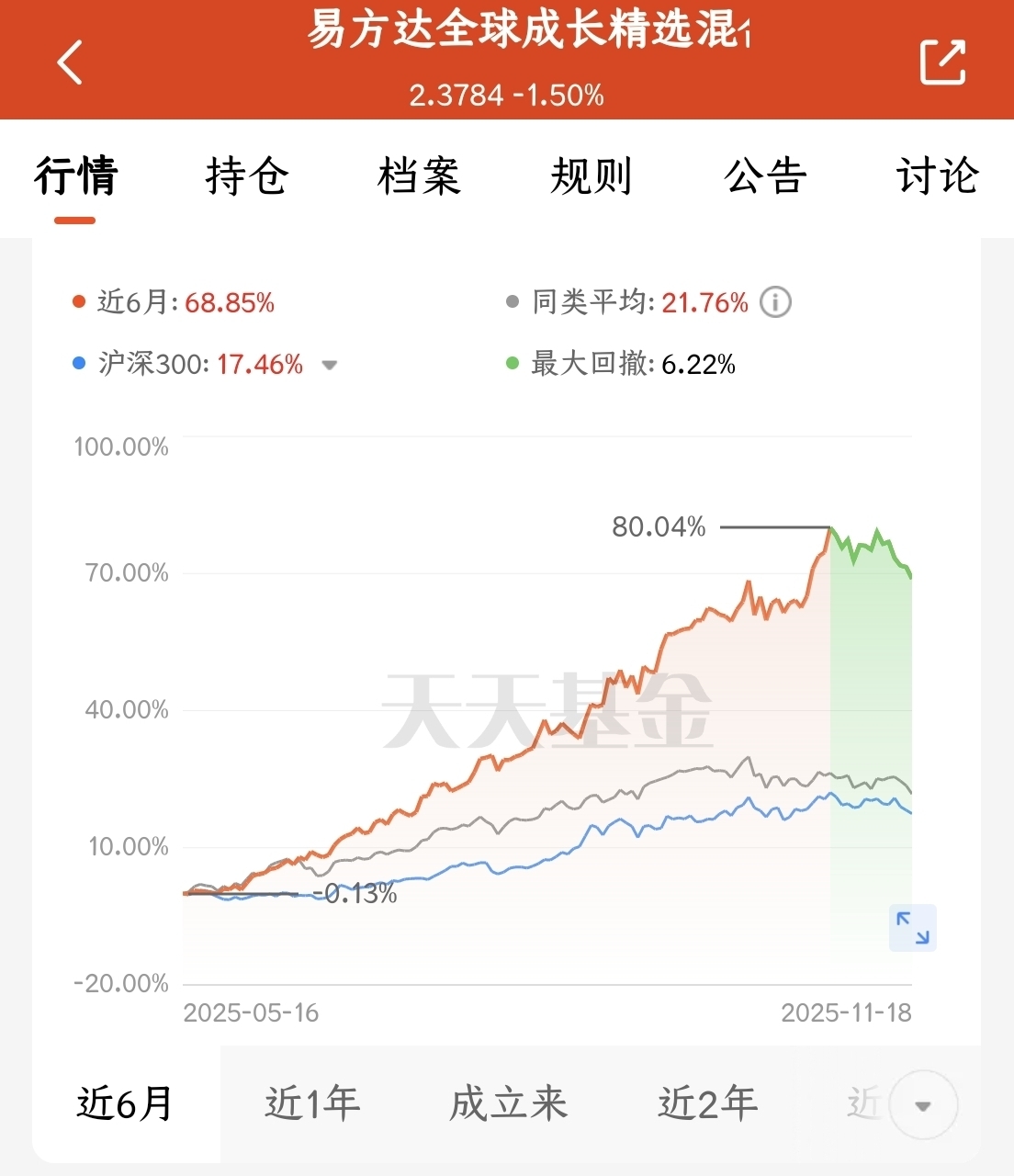This screenshot has width=1014, height=1176.
Task: Toggle the 近6月 orange legend dot
Action: point(79,302)
